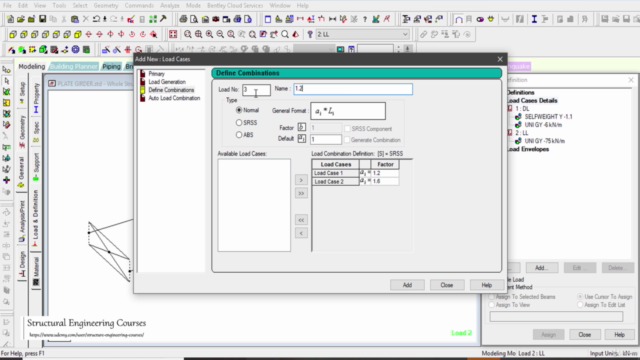This screenshot has height=360, width=640.
Task: Select Auto Load Combination in the dialog tree
Action: [x=174, y=98]
